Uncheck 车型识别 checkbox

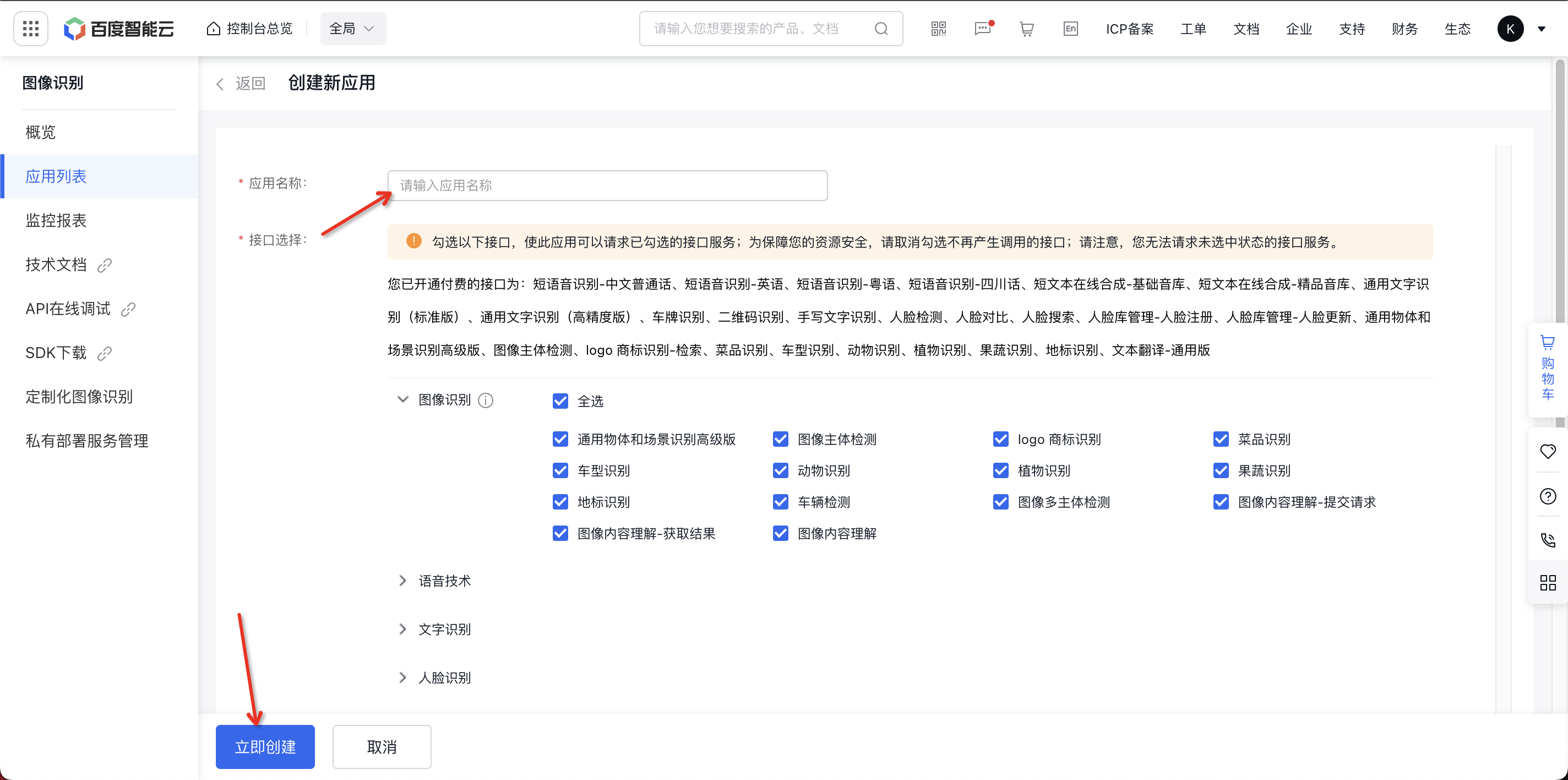(560, 470)
